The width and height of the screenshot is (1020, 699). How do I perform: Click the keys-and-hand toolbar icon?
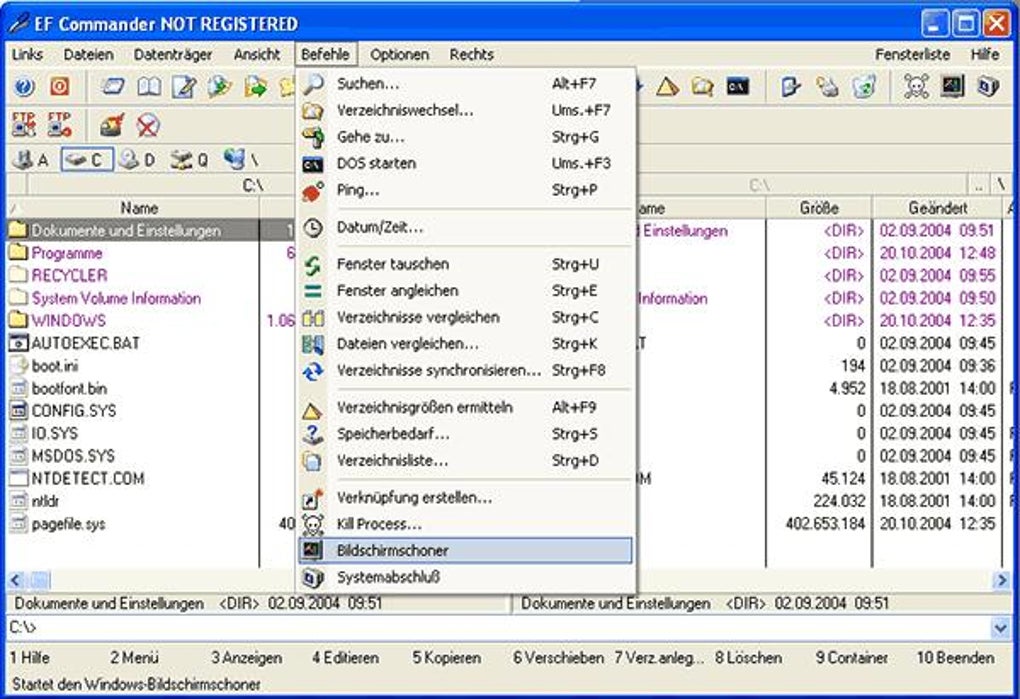[827, 86]
